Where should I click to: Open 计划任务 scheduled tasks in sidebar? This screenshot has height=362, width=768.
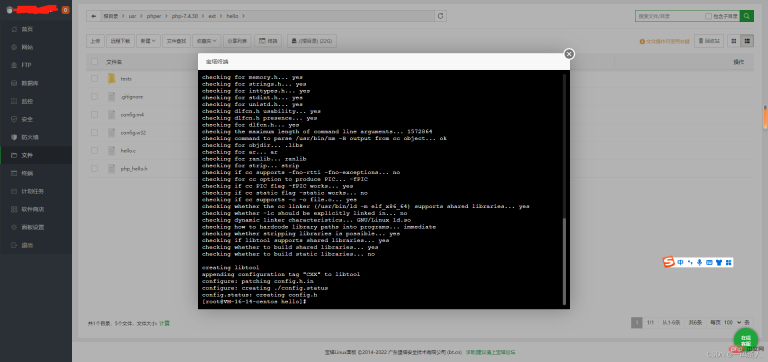pyautogui.click(x=36, y=191)
